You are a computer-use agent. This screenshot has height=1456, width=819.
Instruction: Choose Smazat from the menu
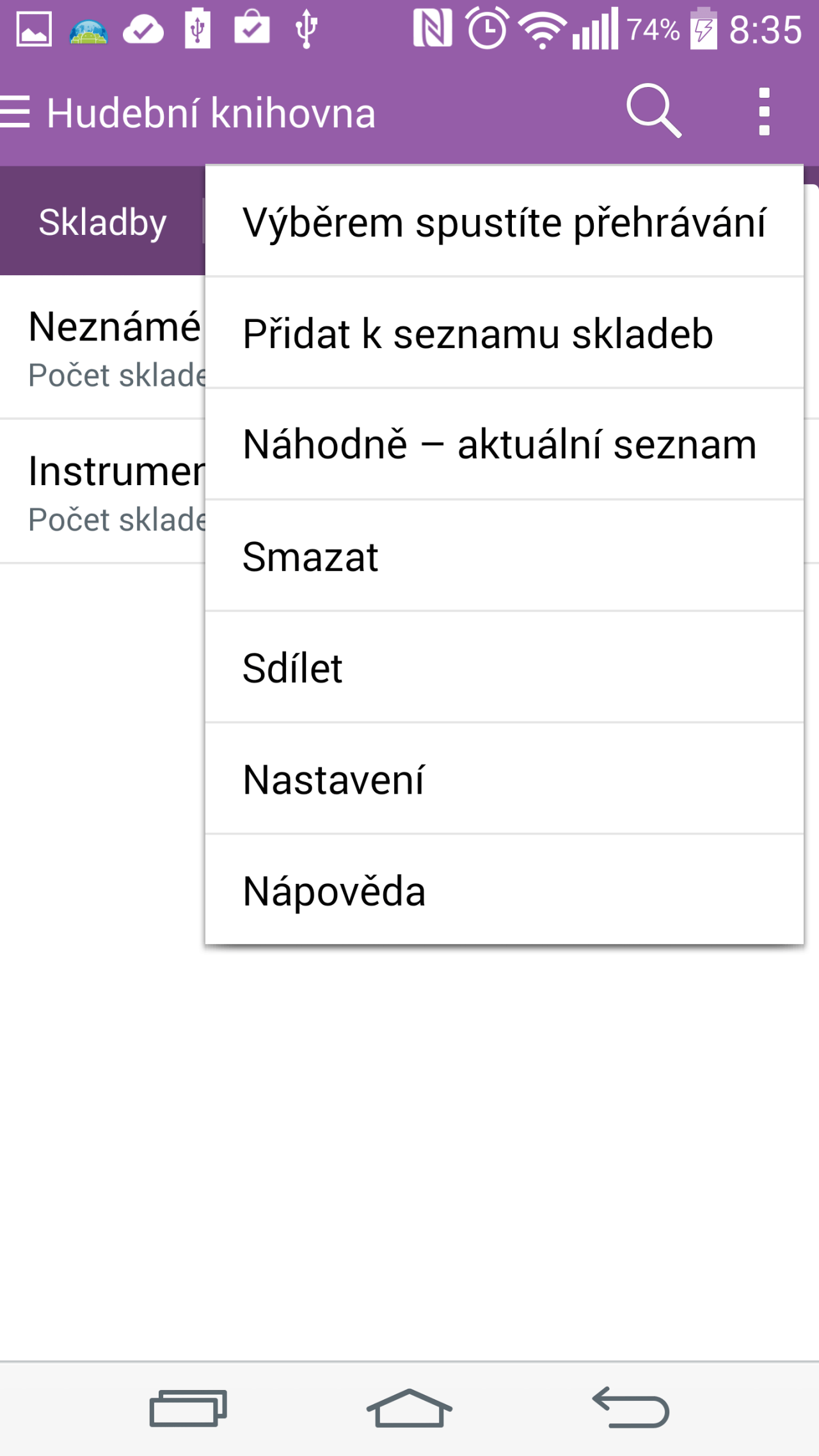504,556
